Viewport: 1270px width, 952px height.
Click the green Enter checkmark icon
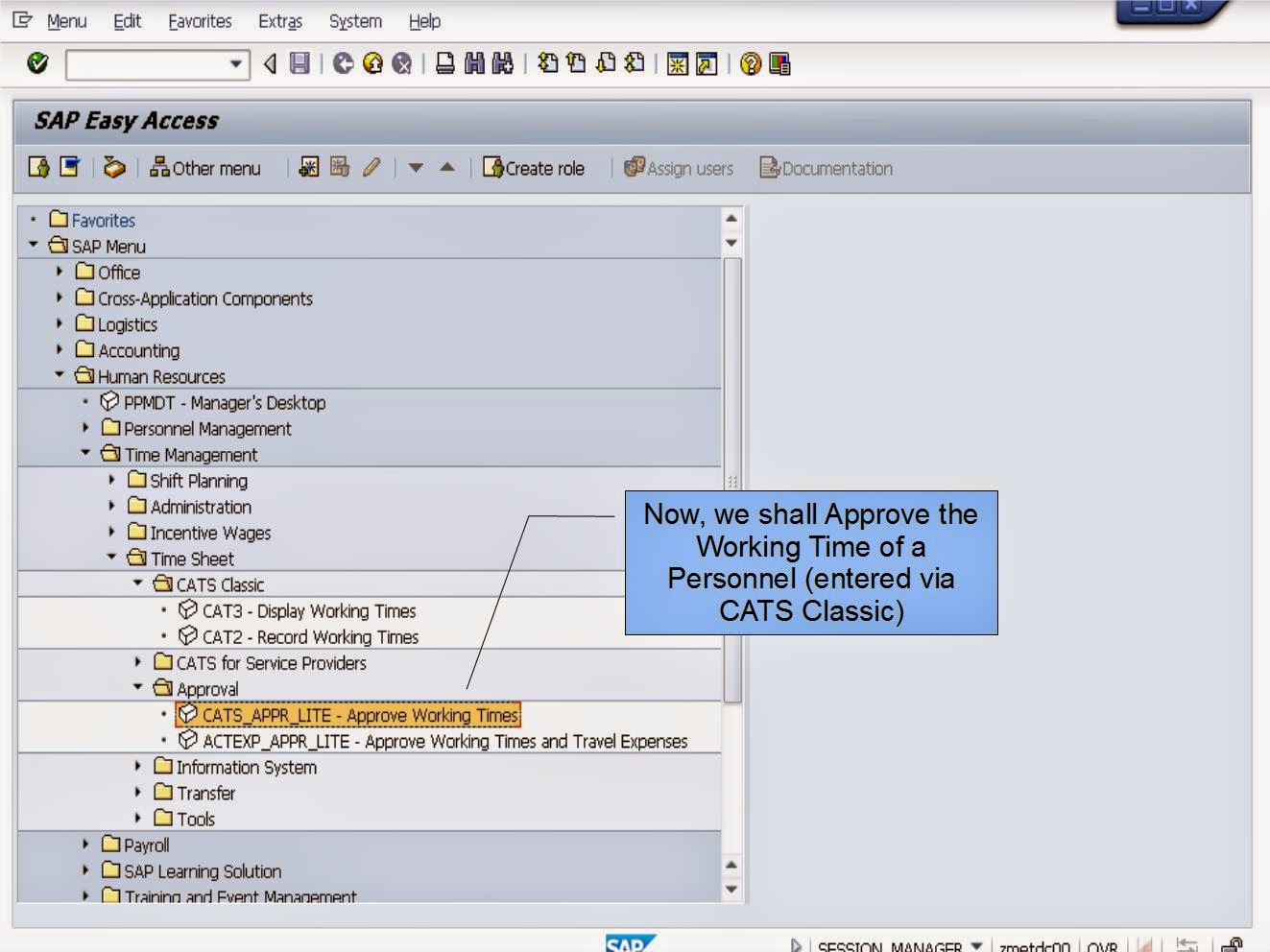point(35,64)
